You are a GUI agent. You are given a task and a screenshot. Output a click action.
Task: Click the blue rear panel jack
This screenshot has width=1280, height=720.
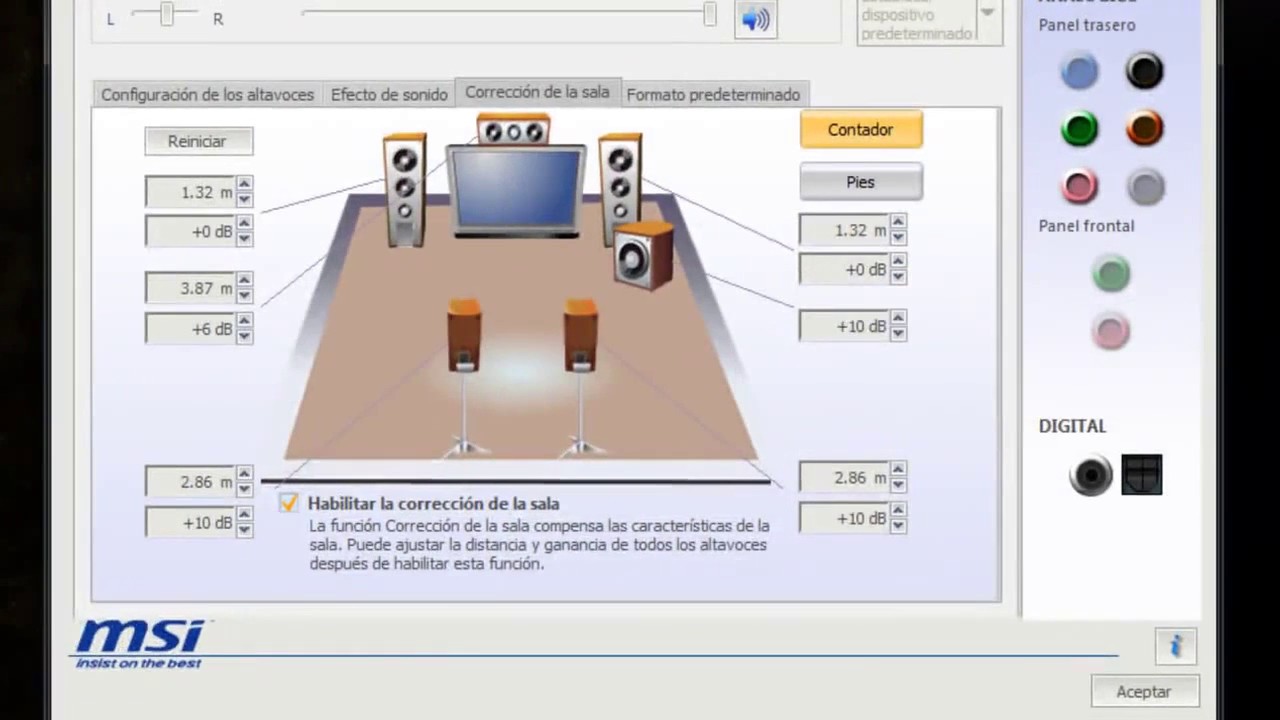[1079, 71]
